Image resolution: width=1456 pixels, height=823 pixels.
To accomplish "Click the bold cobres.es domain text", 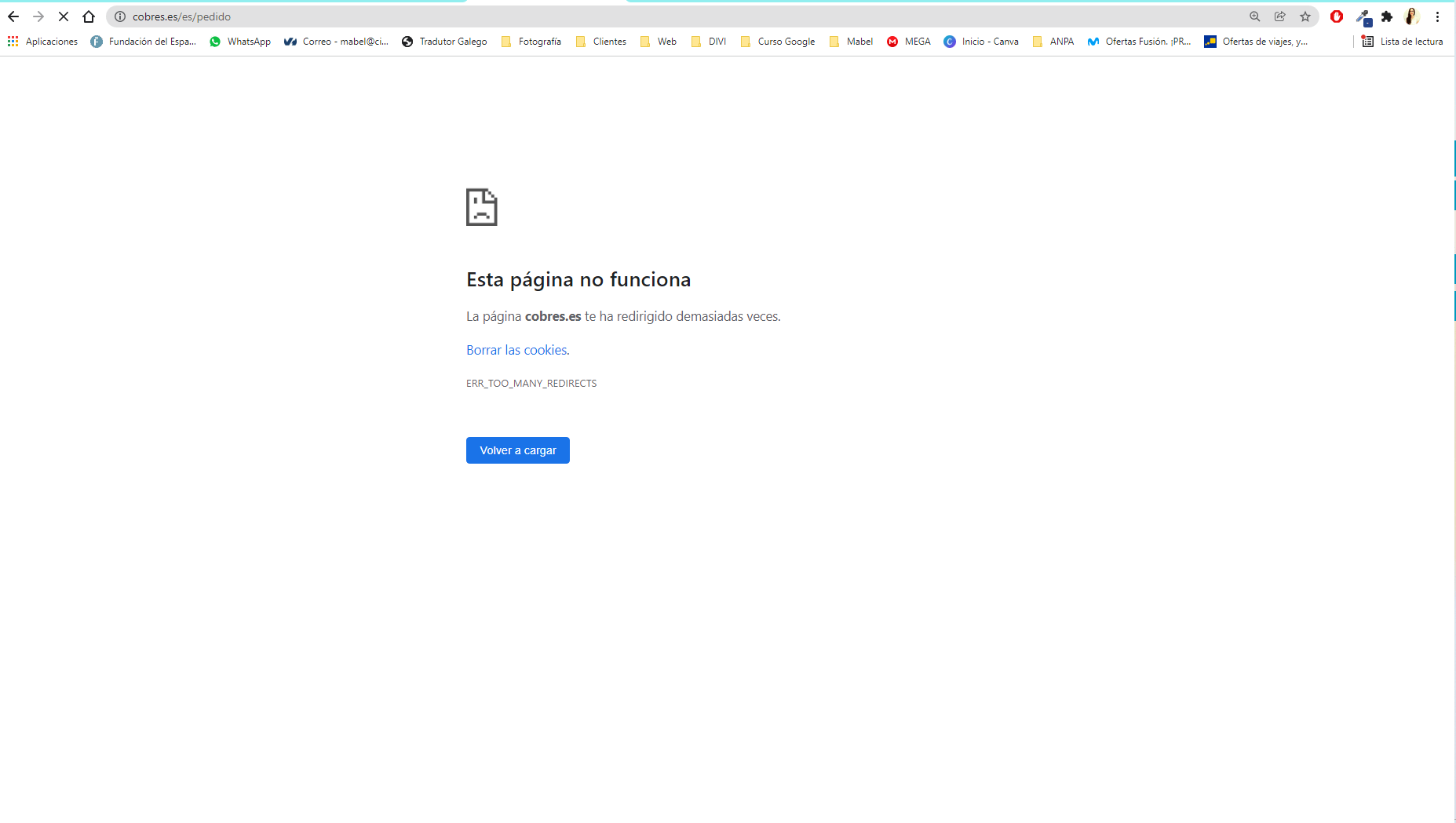I will click(553, 316).
